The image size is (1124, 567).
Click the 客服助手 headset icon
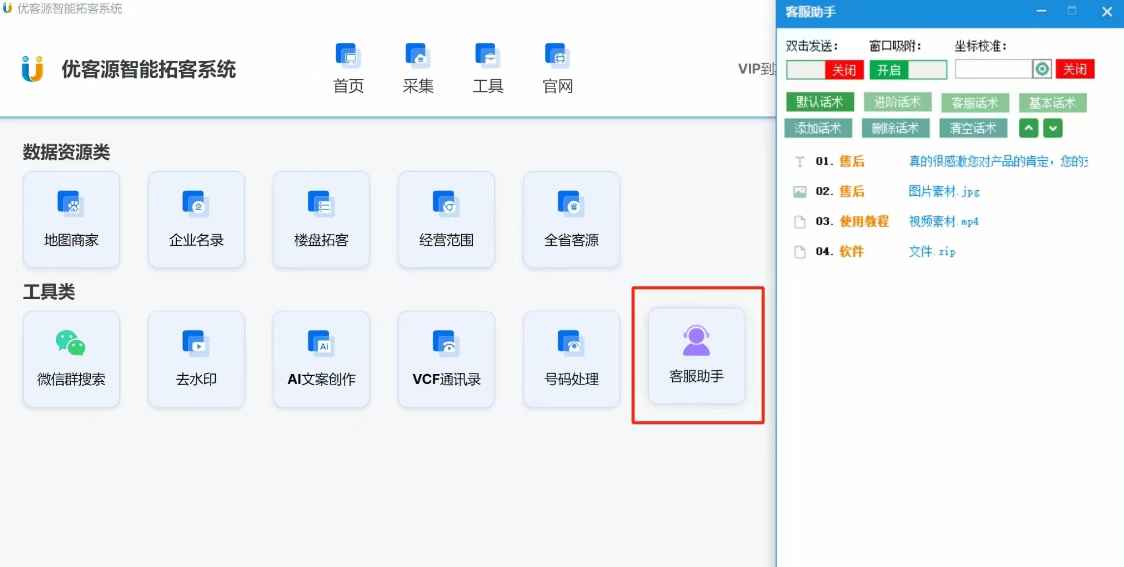pyautogui.click(x=696, y=342)
